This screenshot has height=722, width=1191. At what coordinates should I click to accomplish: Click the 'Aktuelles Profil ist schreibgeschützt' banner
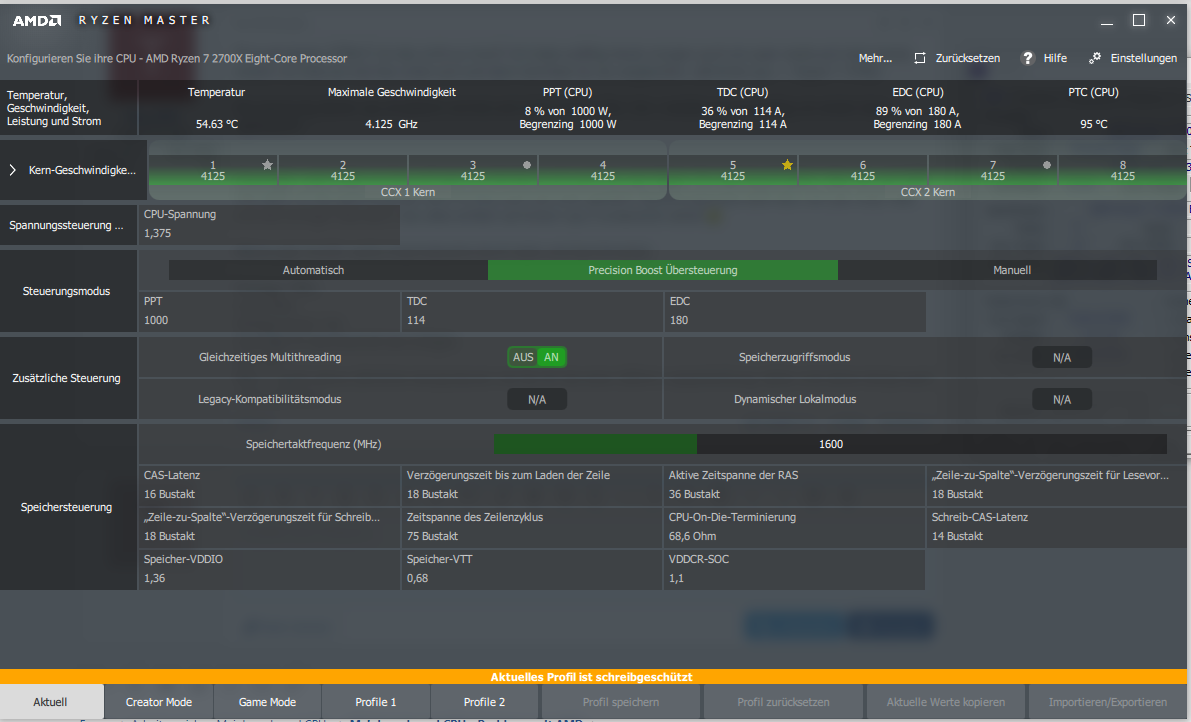click(593, 676)
